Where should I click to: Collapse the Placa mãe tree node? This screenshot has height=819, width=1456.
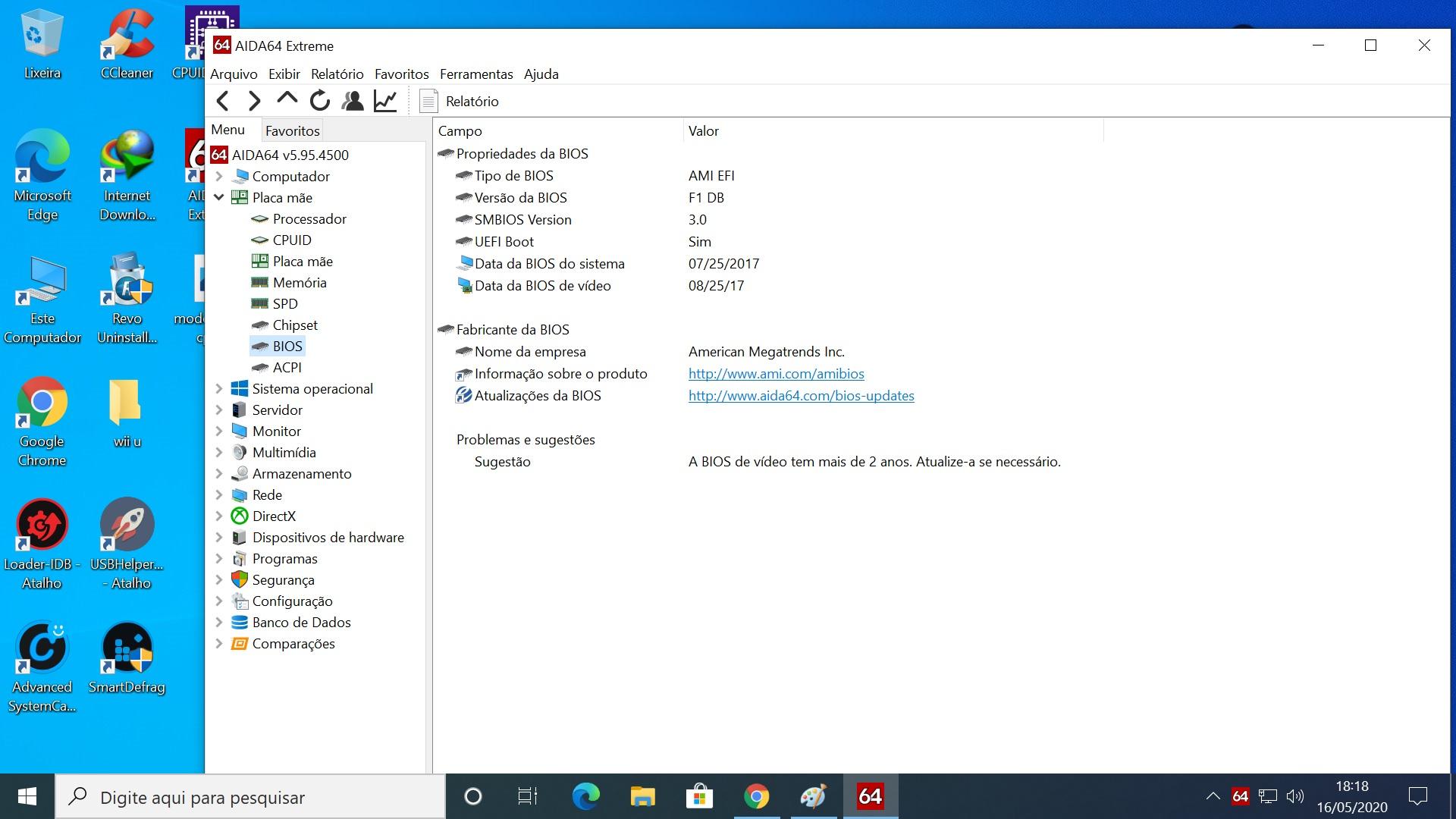[x=219, y=197]
